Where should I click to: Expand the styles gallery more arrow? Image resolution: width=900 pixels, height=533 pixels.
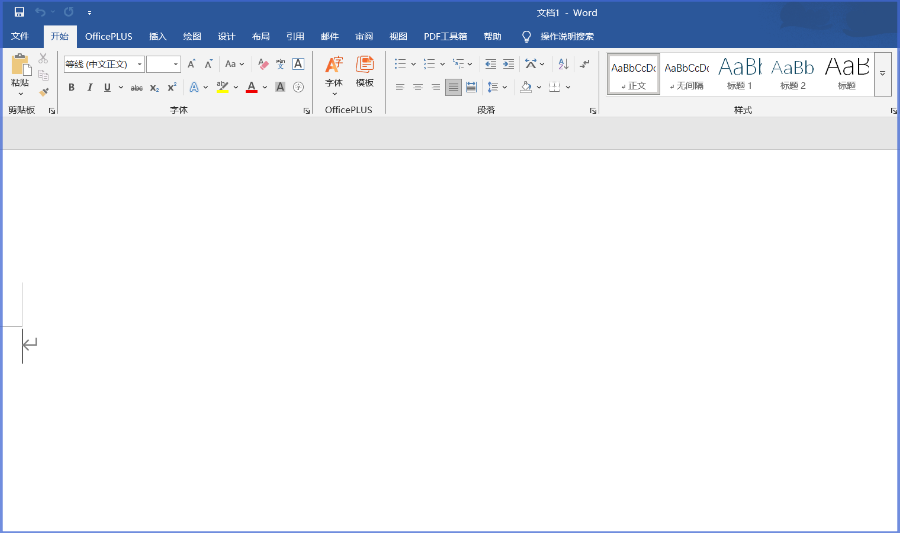click(882, 74)
